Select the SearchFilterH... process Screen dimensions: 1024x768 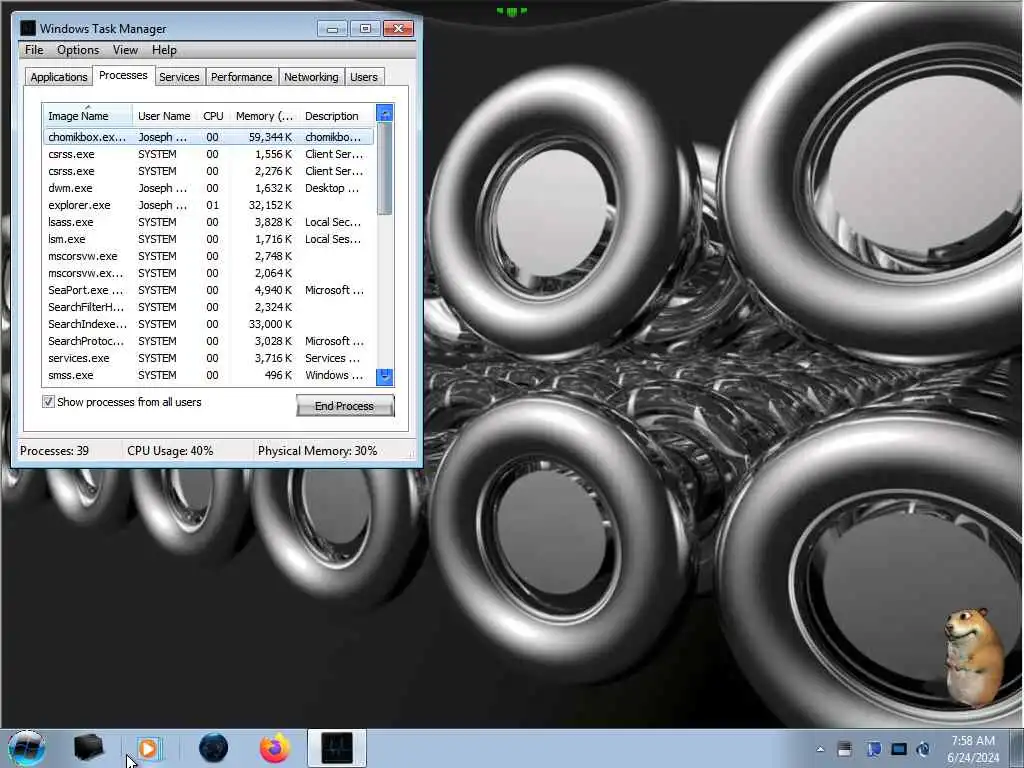(x=209, y=307)
